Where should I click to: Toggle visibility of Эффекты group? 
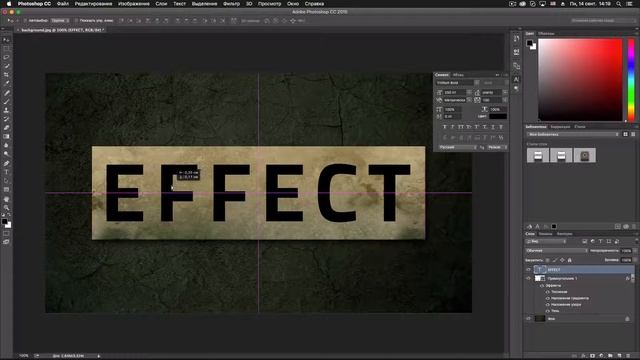tap(542, 286)
